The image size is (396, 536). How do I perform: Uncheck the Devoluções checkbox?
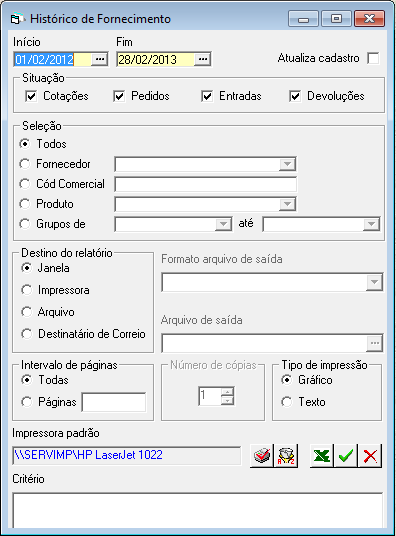[x=295, y=96]
